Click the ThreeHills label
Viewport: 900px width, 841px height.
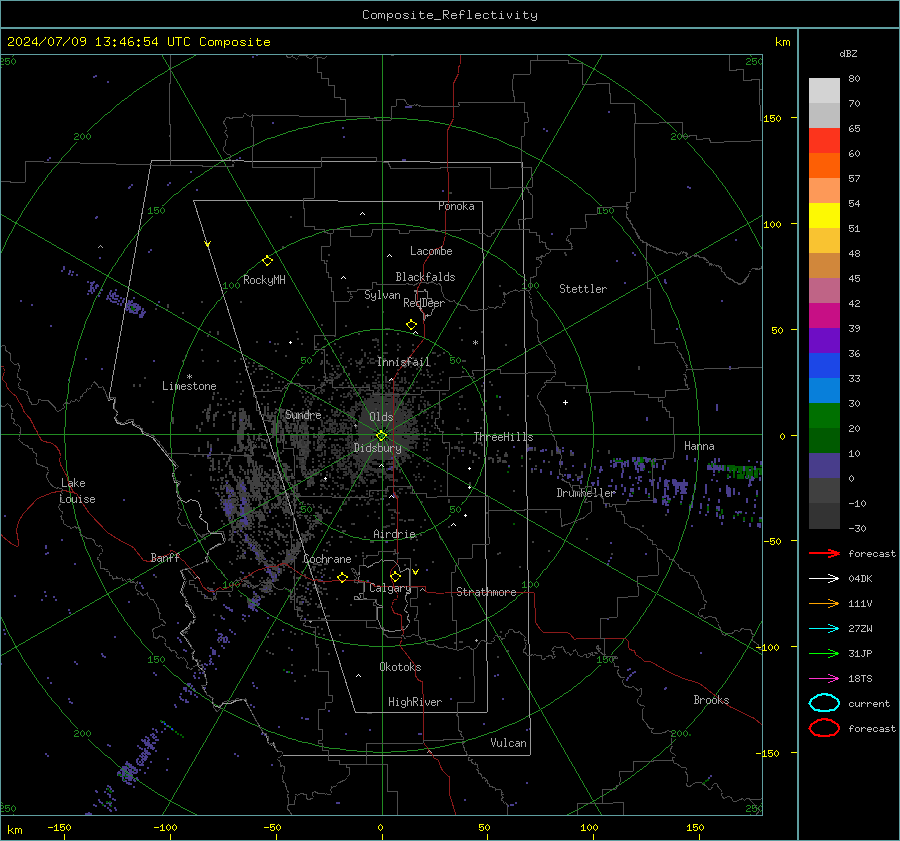(x=503, y=437)
